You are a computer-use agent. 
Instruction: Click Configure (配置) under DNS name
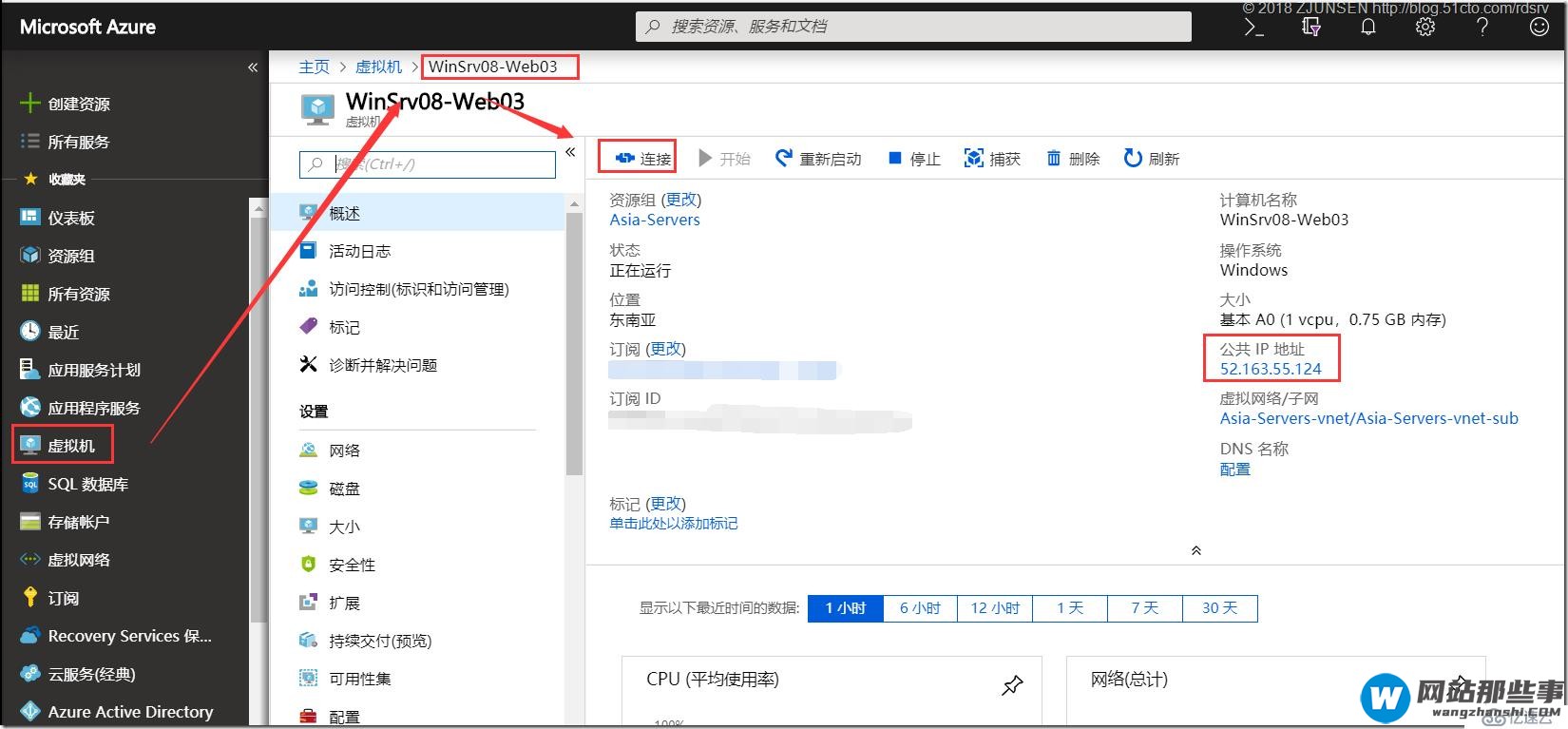pos(1235,469)
